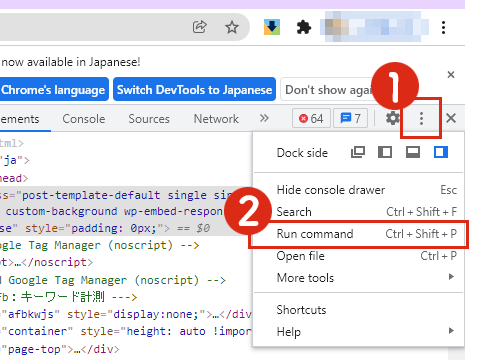
Task: Dock DevTools to the left
Action: coord(385,152)
